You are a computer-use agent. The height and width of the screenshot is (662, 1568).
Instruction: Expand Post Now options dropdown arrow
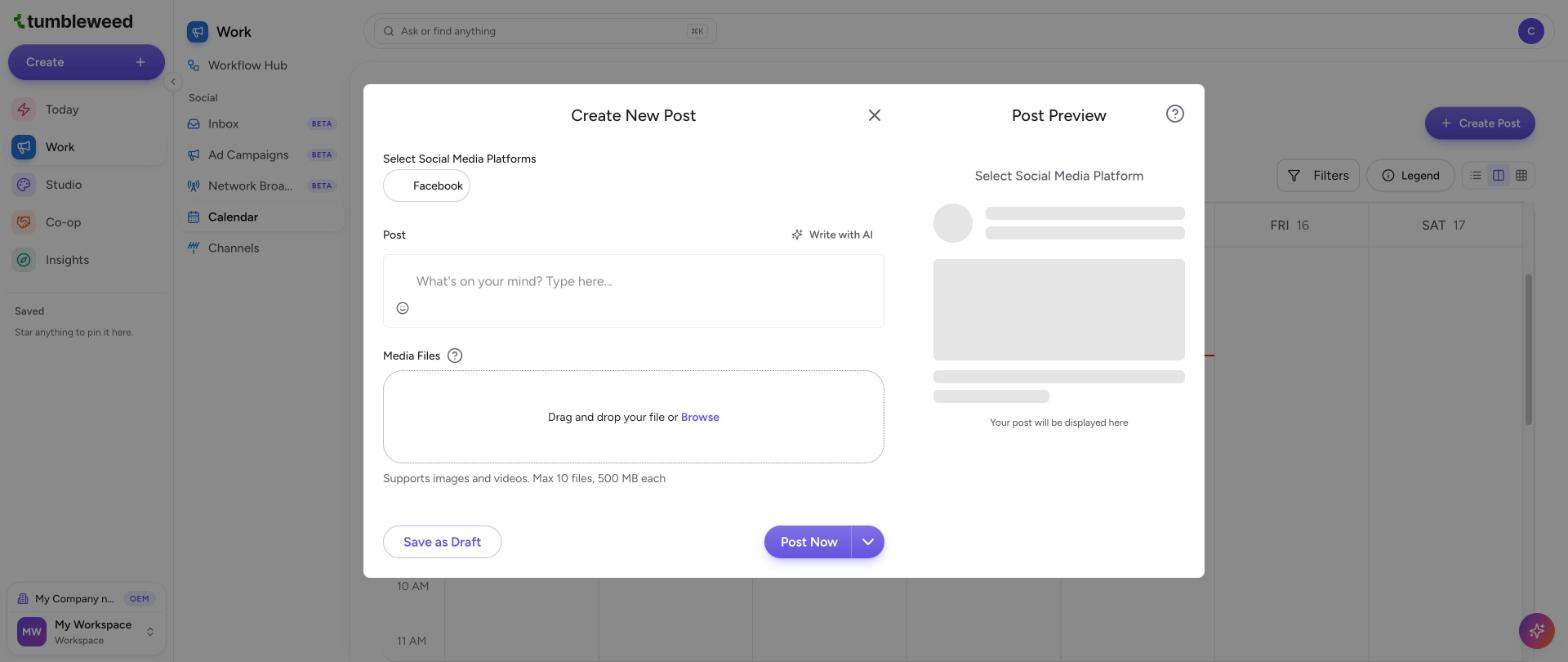(x=868, y=542)
